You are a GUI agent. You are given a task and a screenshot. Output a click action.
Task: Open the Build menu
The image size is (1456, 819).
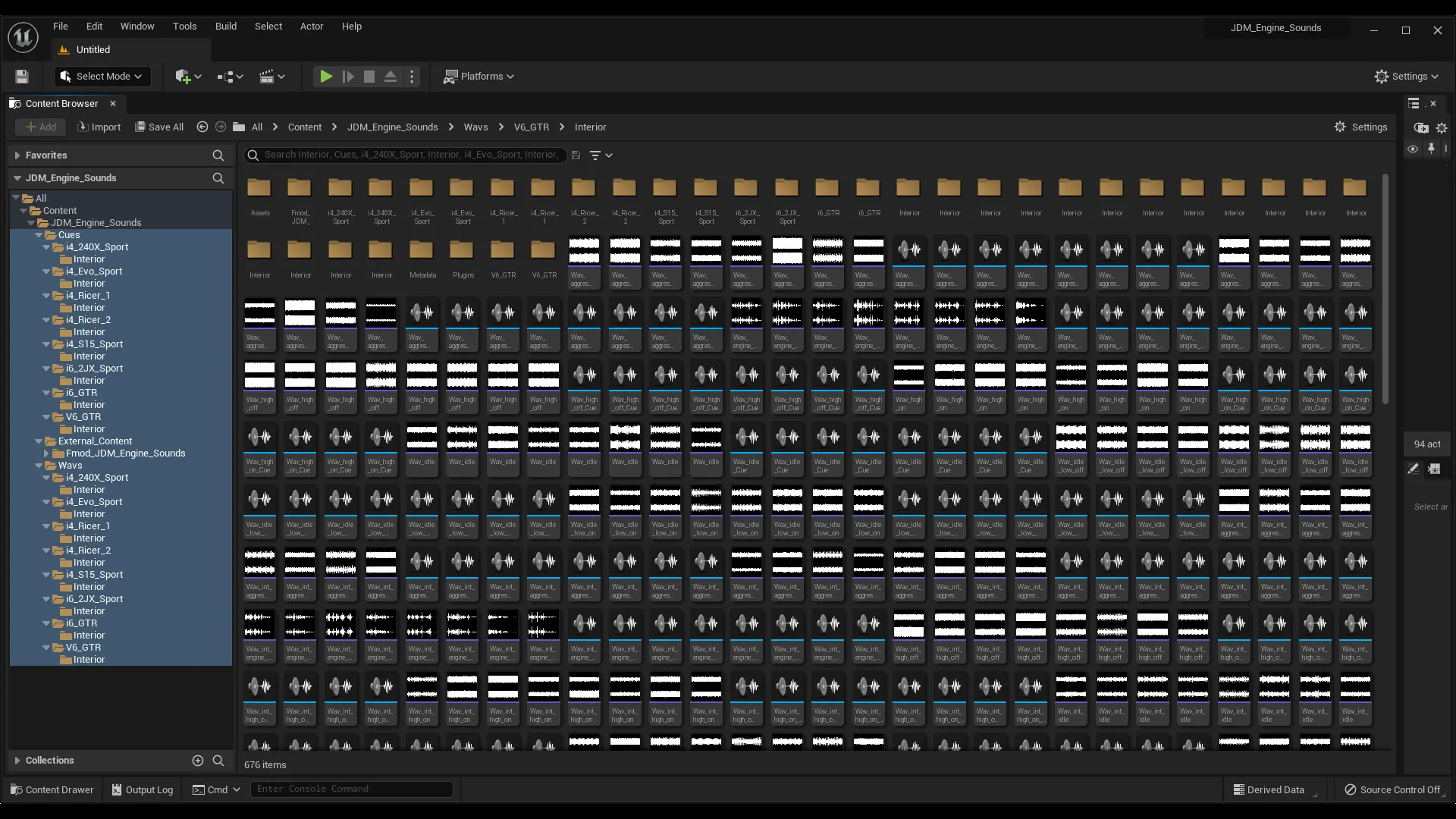[x=225, y=26]
